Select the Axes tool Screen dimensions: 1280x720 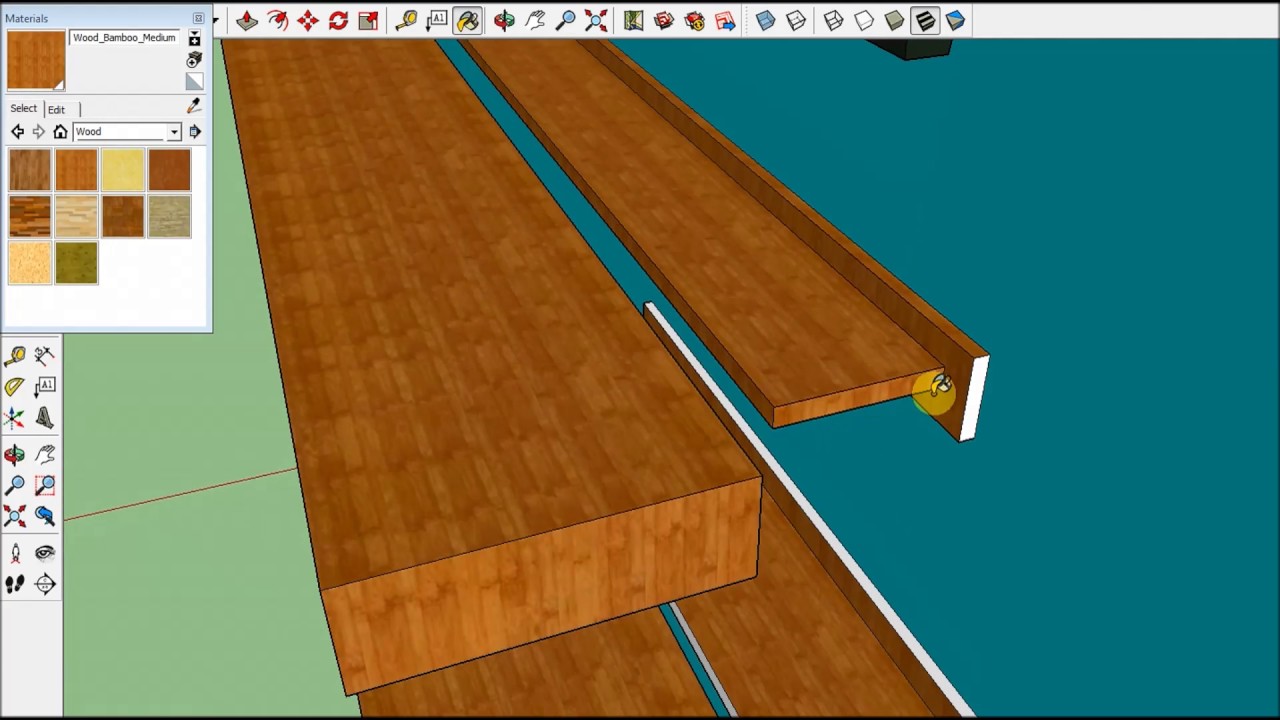coord(14,417)
